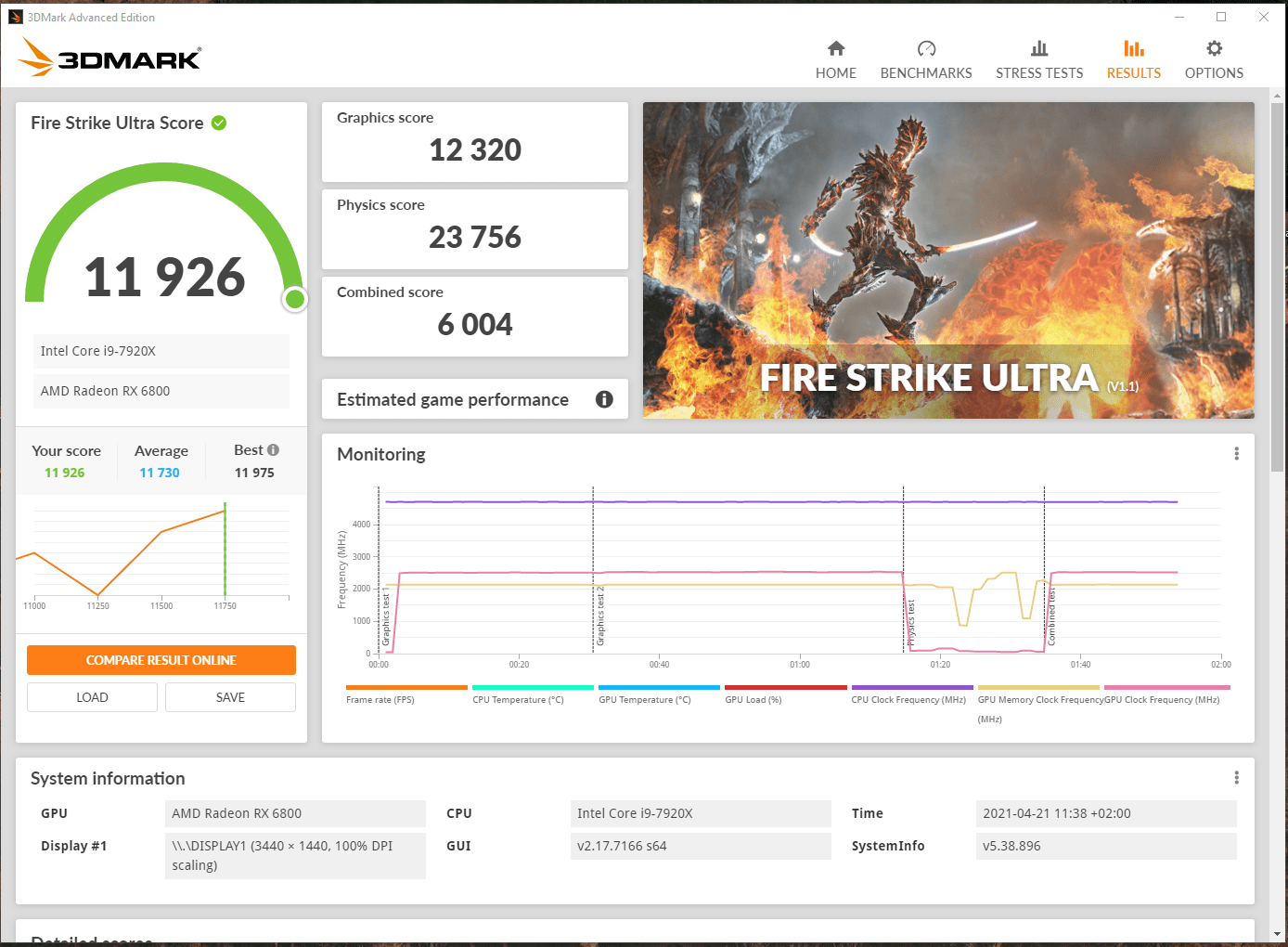Click the scrollbar up arrow
The height and width of the screenshot is (947, 1288).
[1278, 96]
